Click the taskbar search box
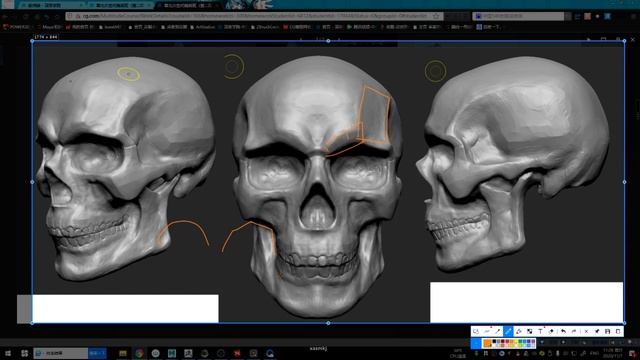 60,353
